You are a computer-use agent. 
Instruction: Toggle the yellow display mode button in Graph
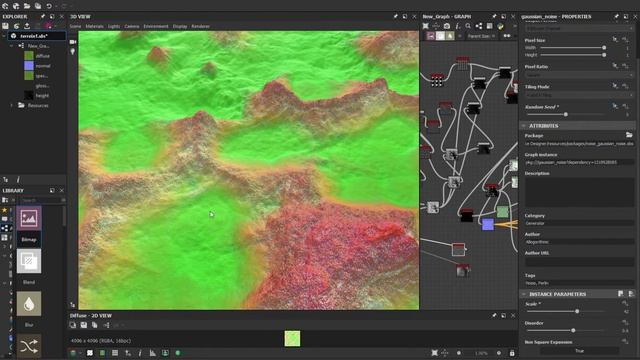click(450, 36)
